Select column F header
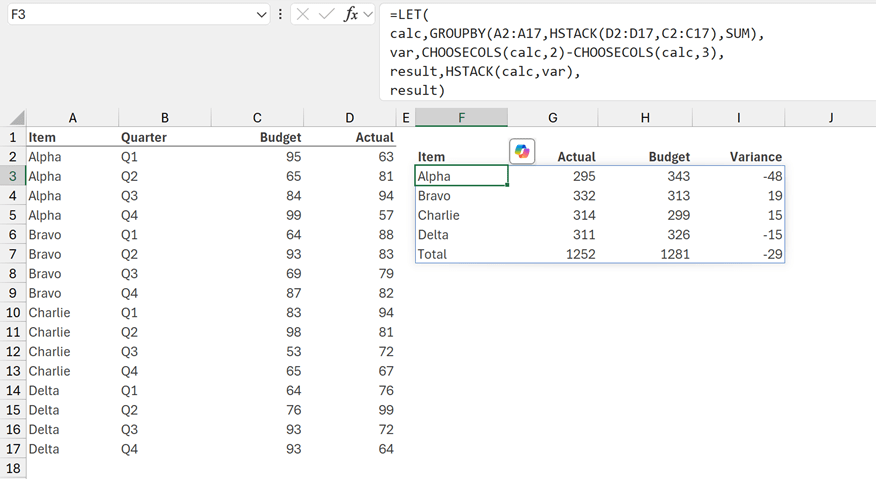 461,118
